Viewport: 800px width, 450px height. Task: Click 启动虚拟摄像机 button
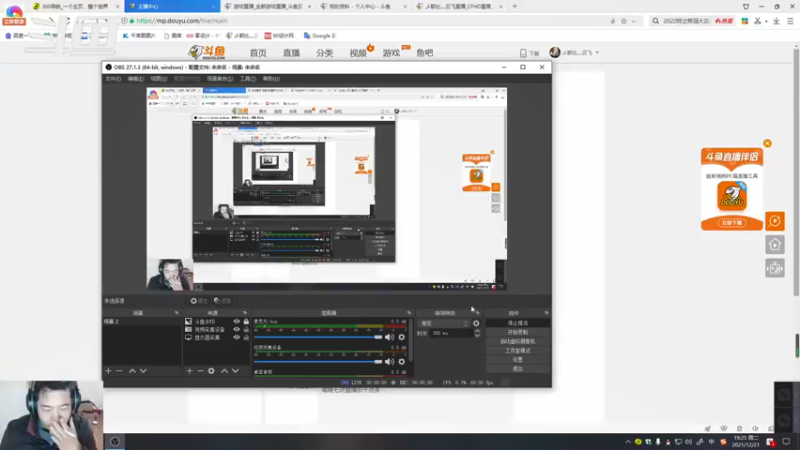[517, 341]
